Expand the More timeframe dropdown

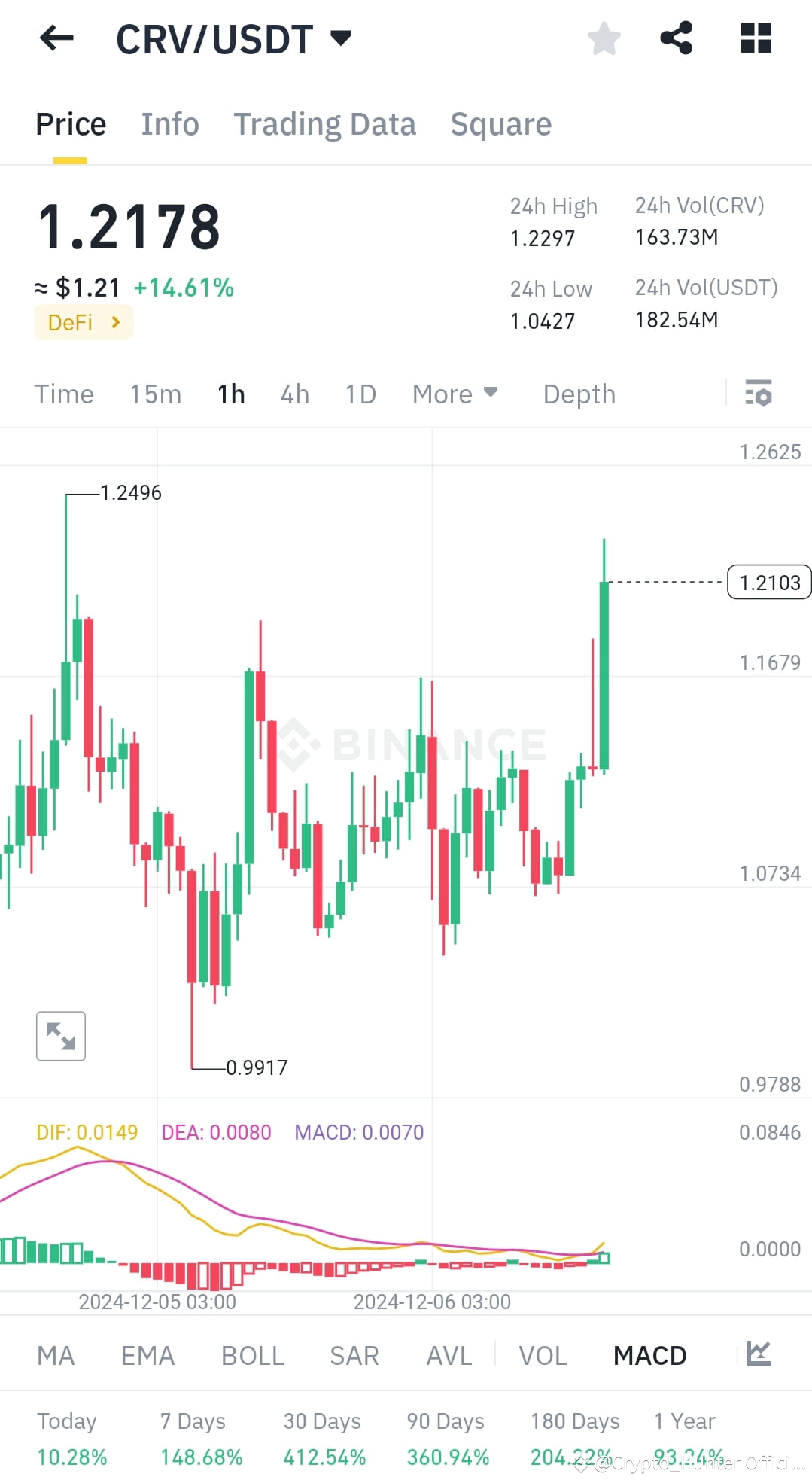pyautogui.click(x=455, y=394)
